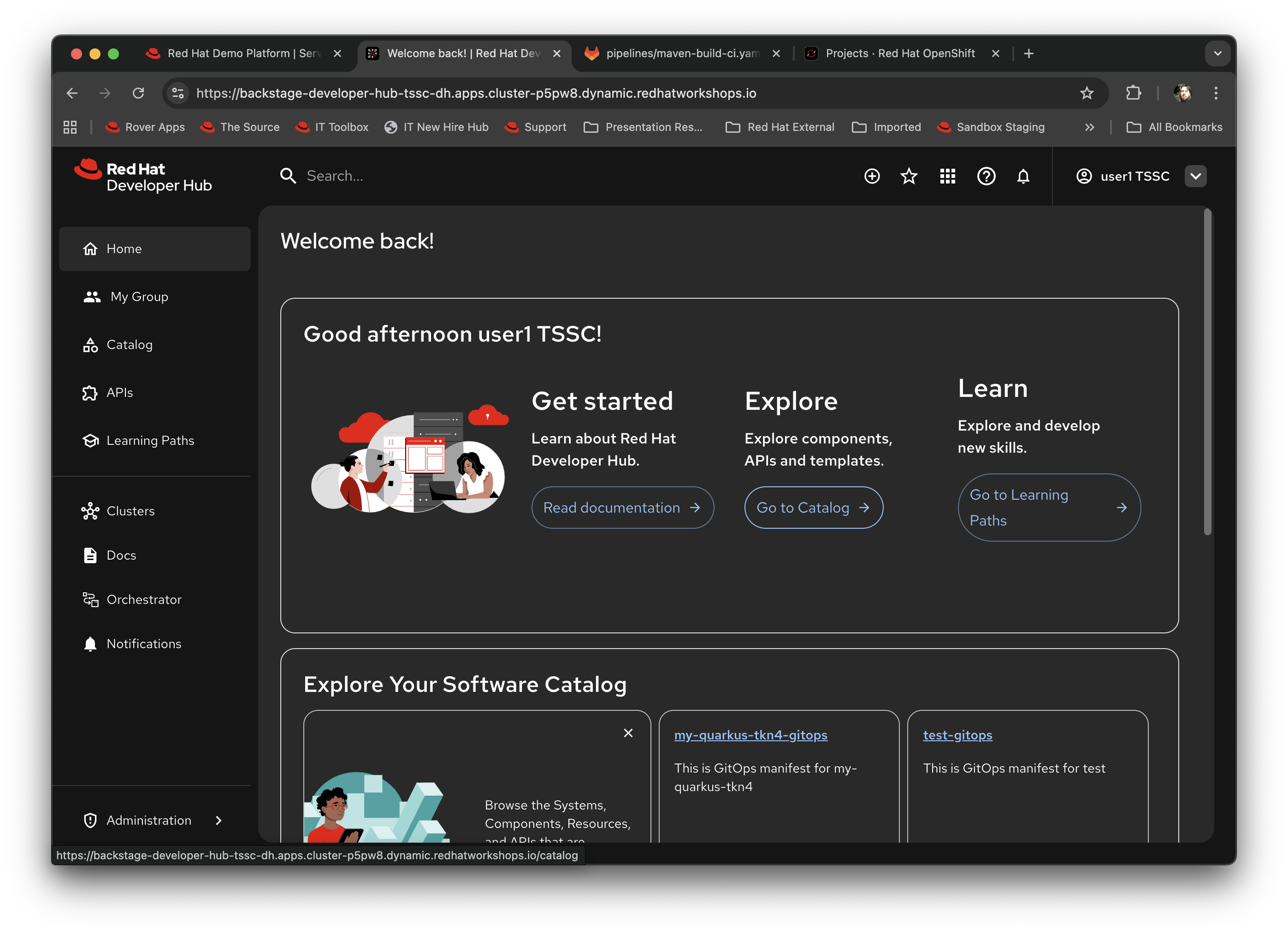Select the APIs sidebar icon

[x=90, y=392]
